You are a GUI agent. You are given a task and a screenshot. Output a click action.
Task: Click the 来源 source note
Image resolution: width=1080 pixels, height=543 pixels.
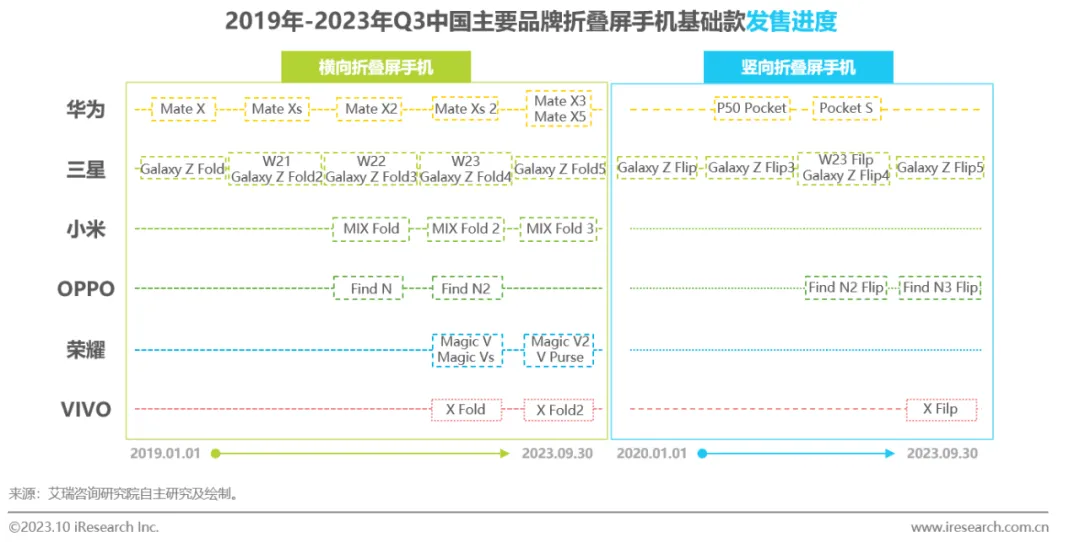[x=124, y=494]
